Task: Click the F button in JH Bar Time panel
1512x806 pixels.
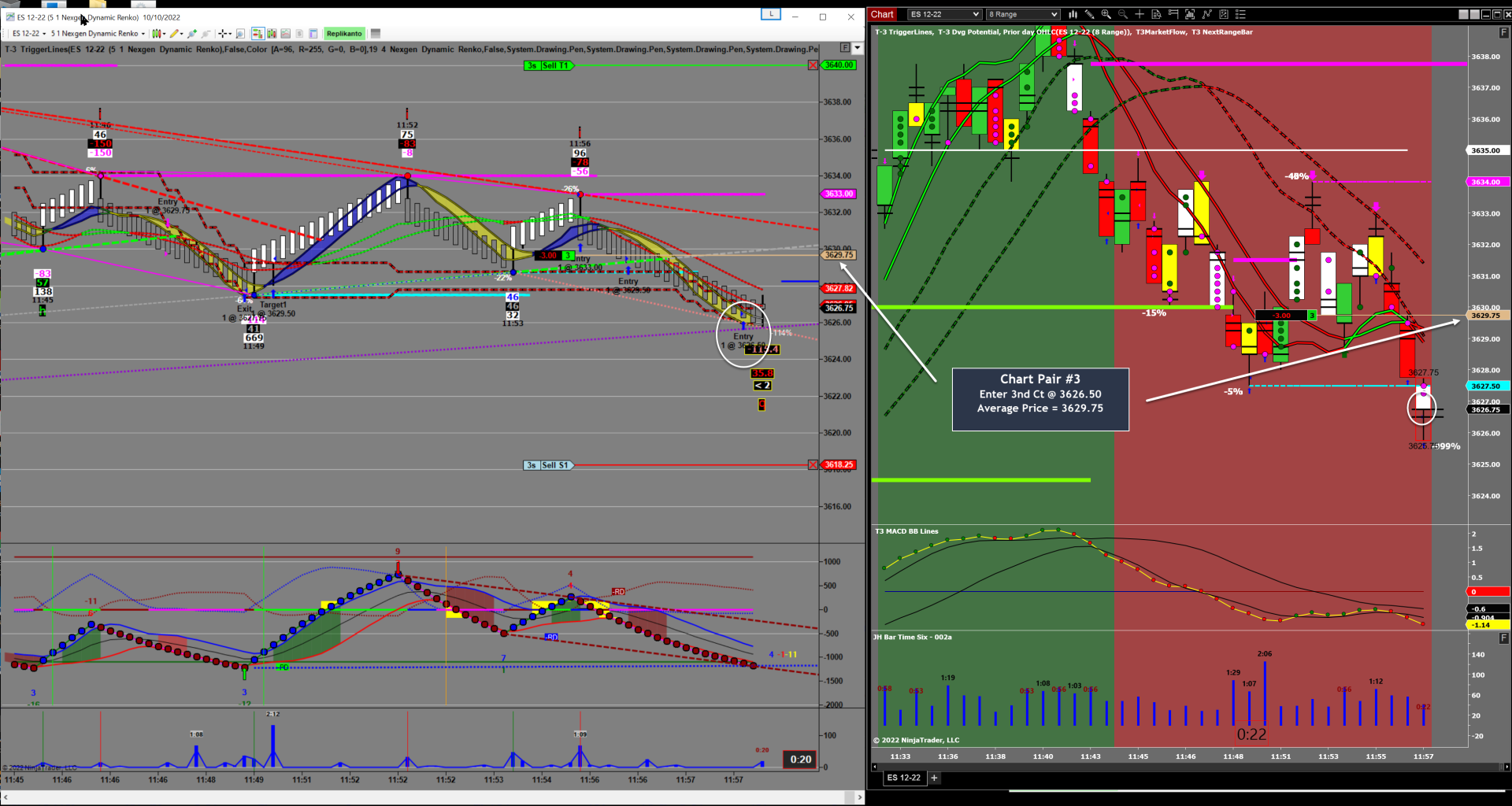Action: [1503, 638]
